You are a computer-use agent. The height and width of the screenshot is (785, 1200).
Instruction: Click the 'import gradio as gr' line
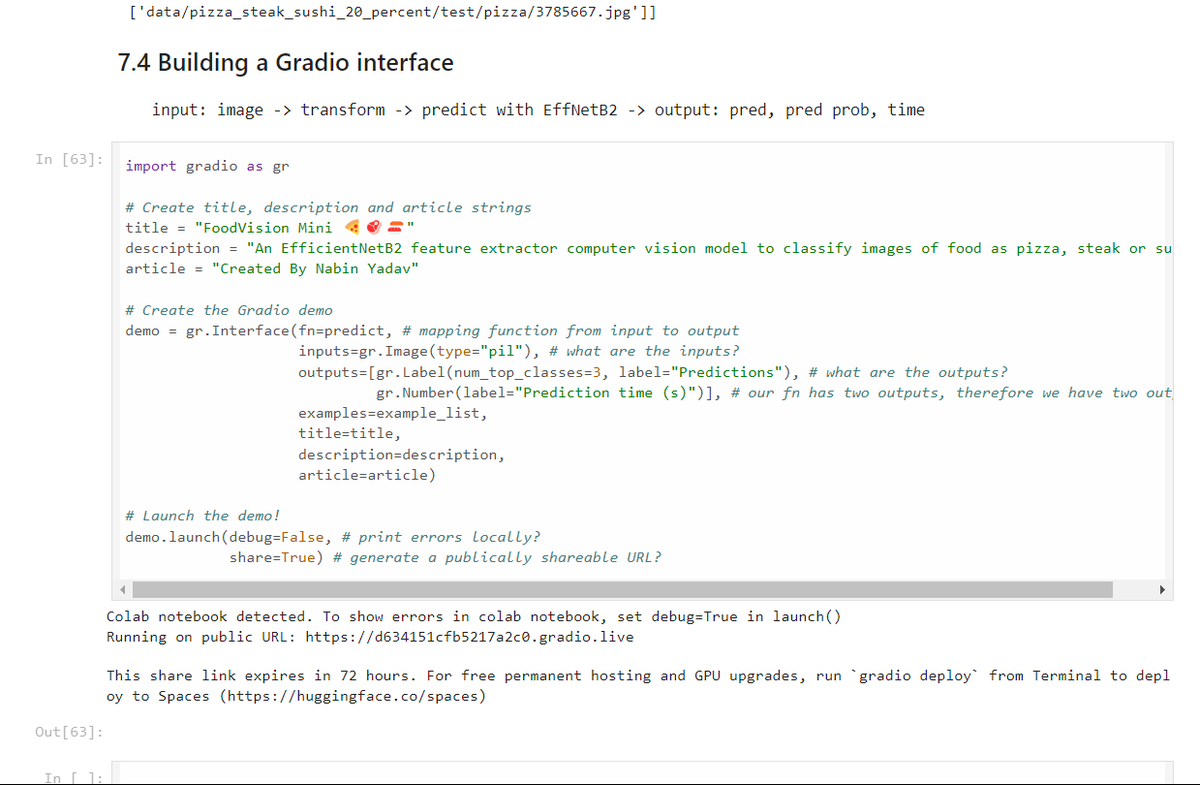pyautogui.click(x=207, y=166)
